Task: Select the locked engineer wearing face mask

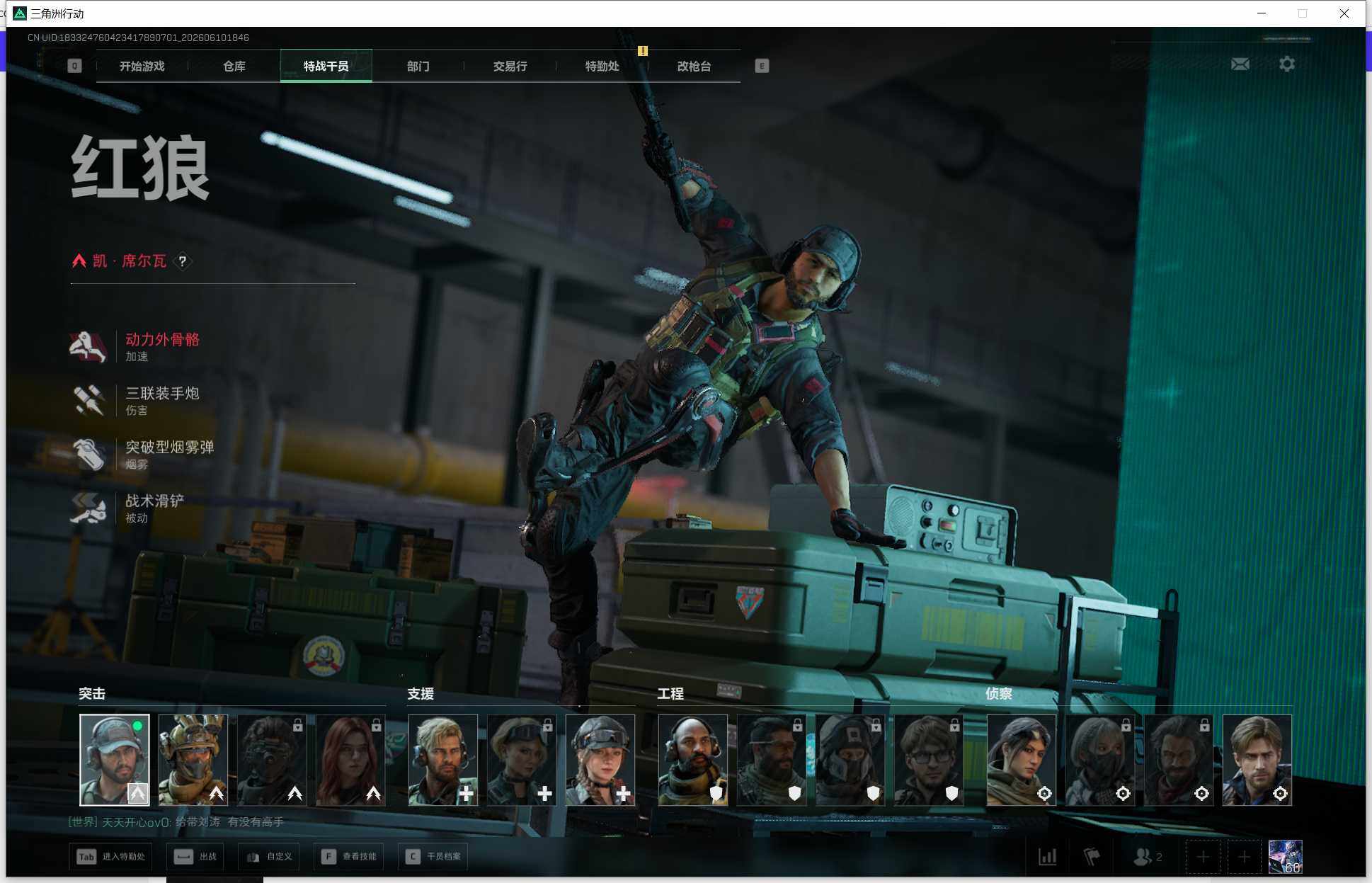Action: tap(850, 760)
